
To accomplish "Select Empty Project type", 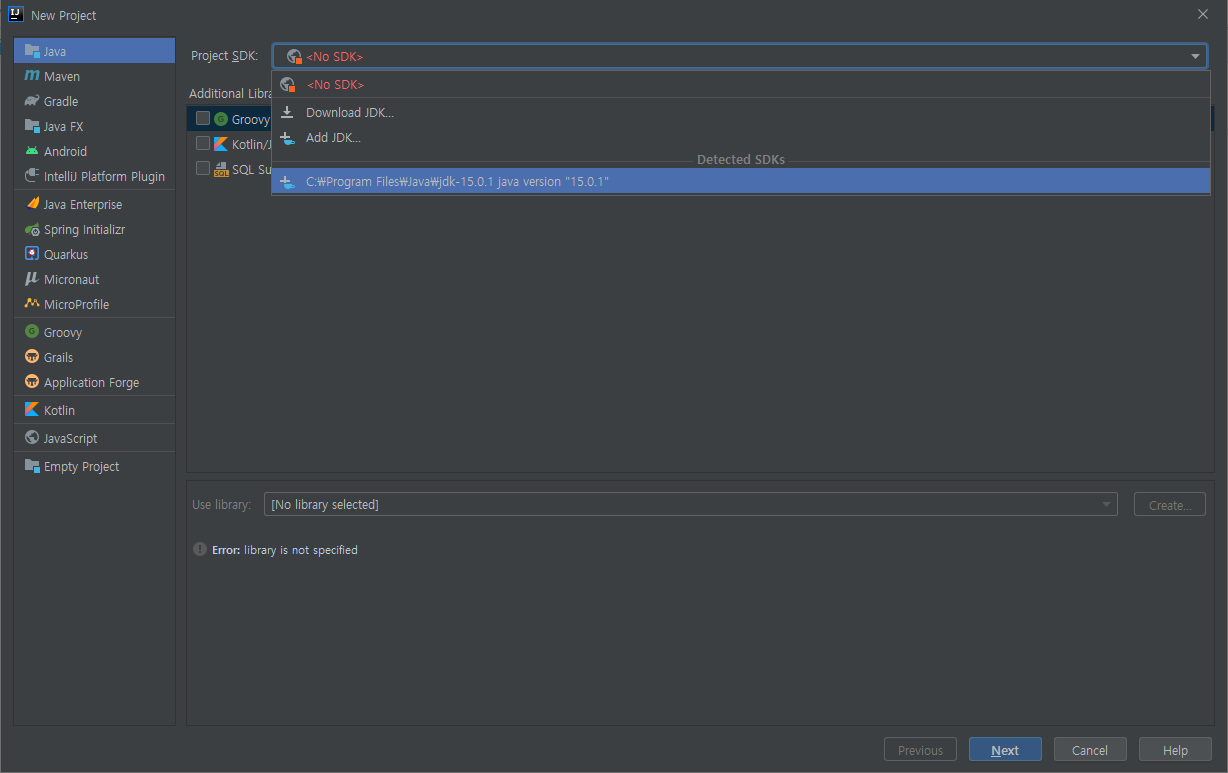I will (x=94, y=466).
